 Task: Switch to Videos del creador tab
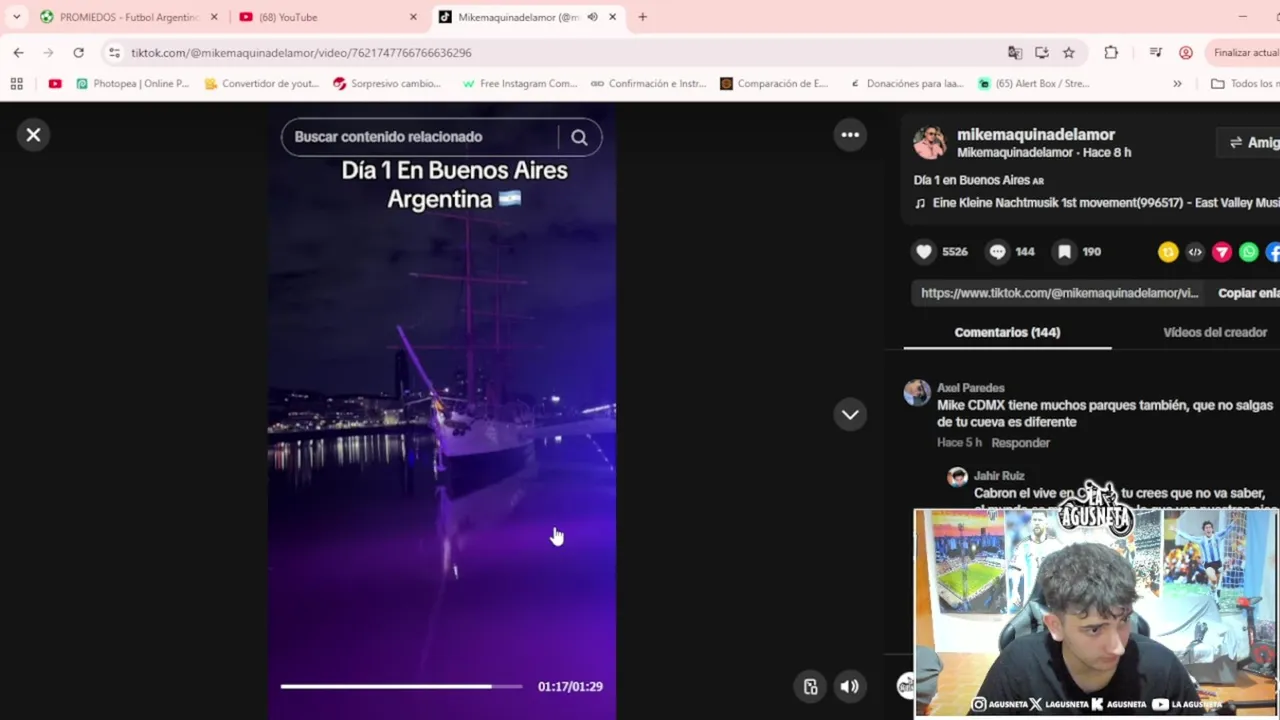tap(1214, 332)
